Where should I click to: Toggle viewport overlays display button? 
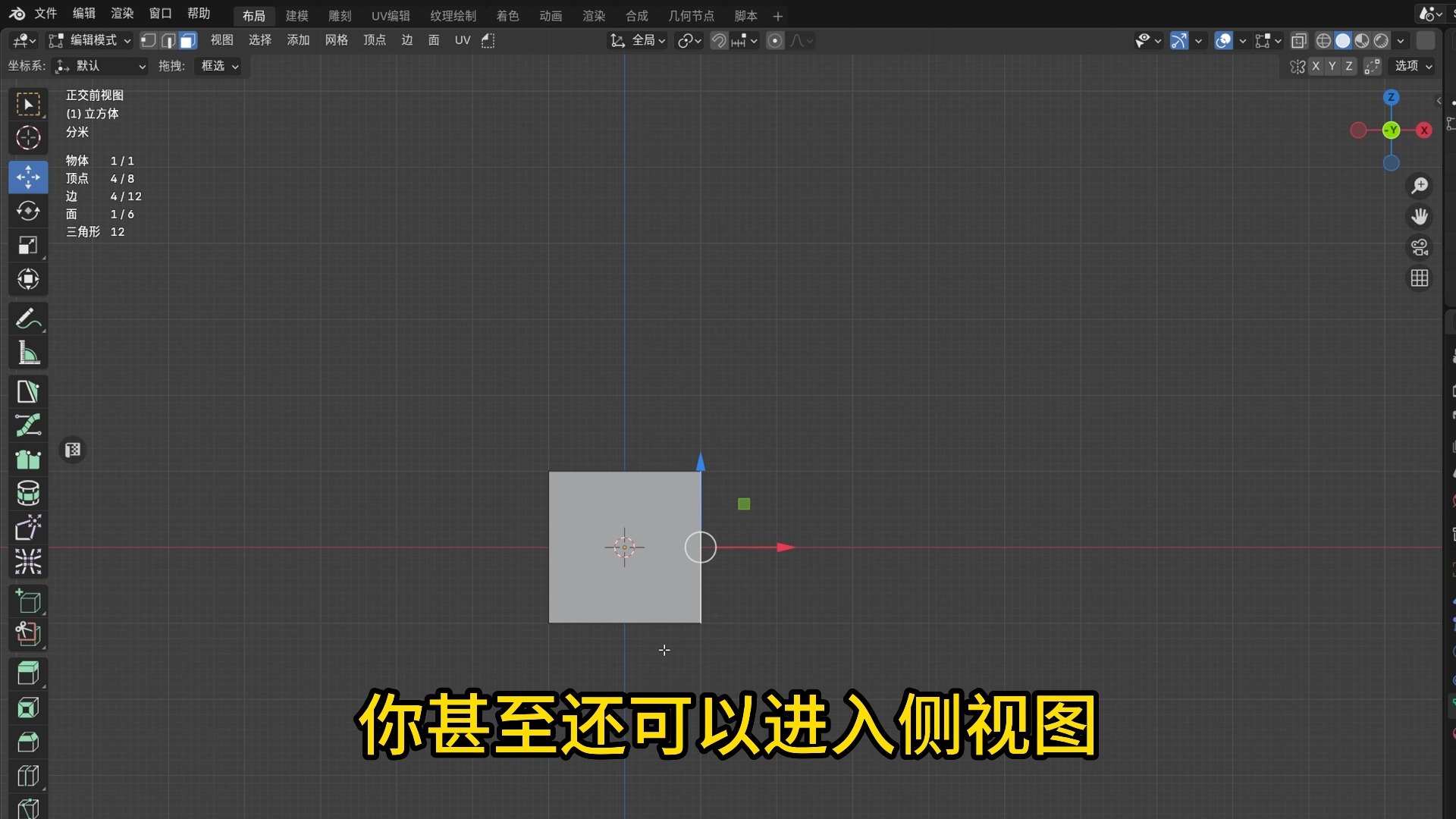click(1223, 40)
